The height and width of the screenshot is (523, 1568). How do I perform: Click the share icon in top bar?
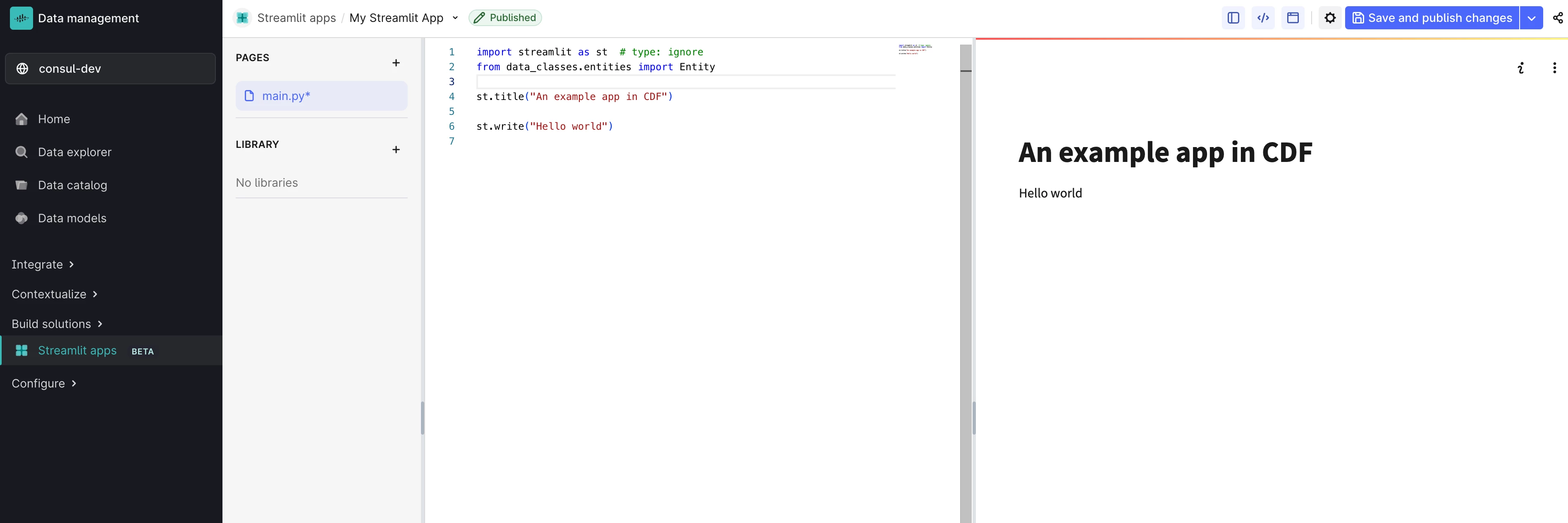point(1558,18)
